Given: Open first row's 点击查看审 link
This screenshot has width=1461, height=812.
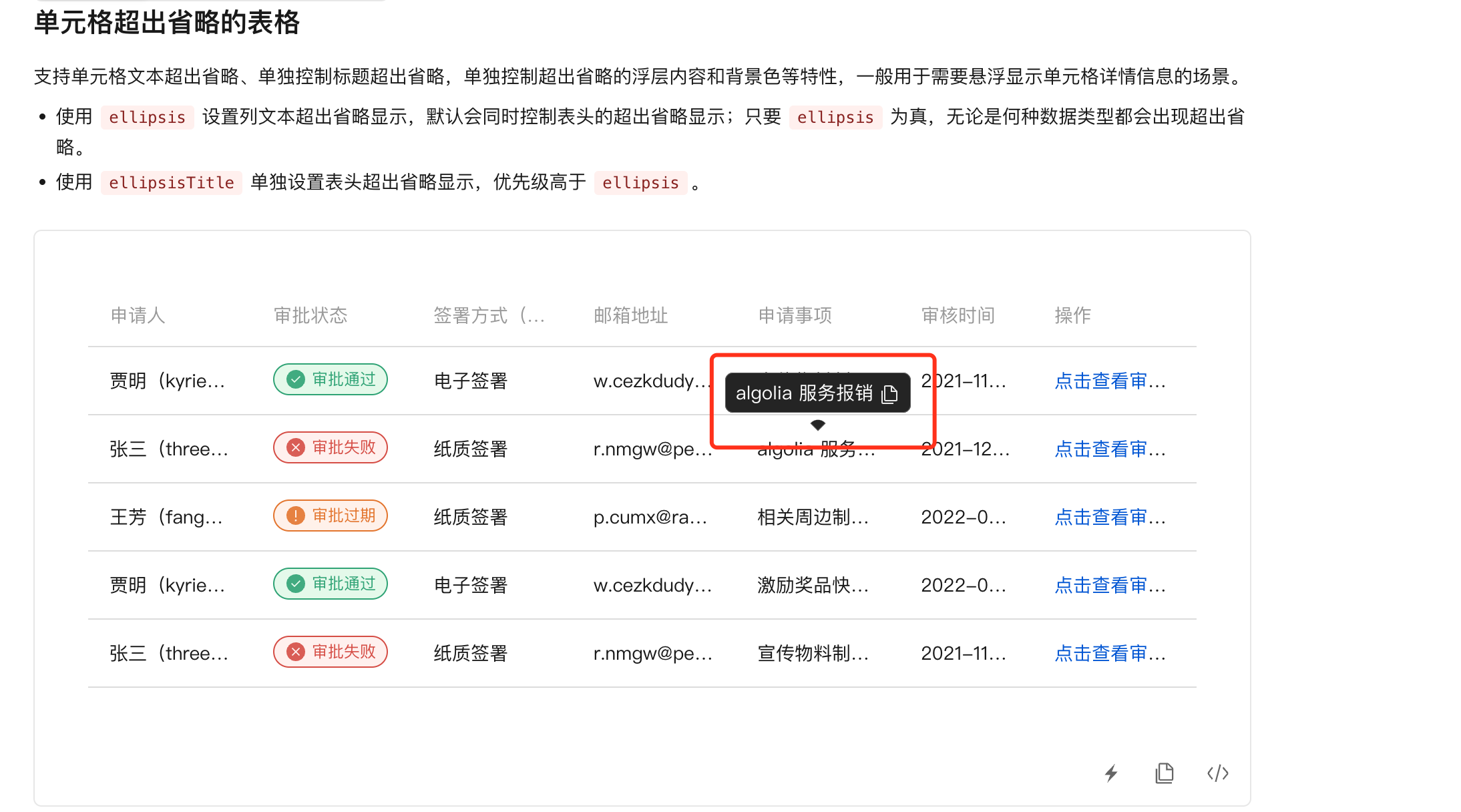Looking at the screenshot, I should [1110, 380].
